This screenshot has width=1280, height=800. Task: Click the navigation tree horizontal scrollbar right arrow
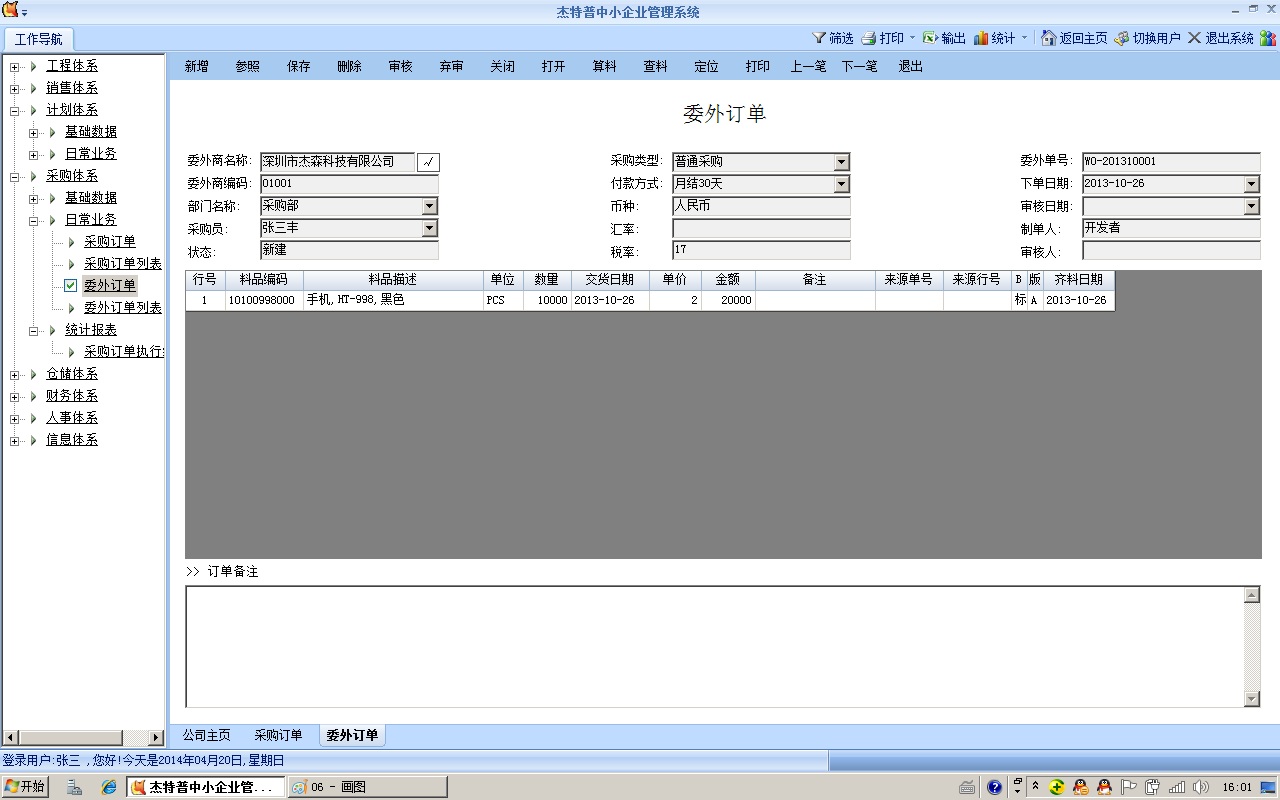coord(156,738)
